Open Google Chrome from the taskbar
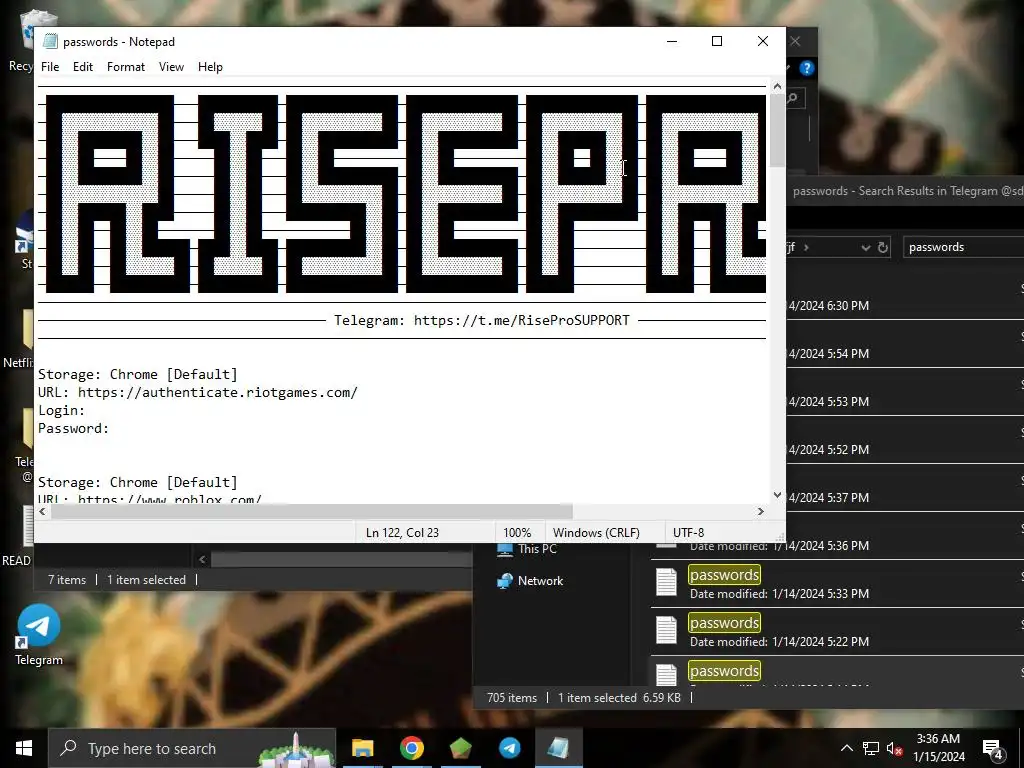 pyautogui.click(x=411, y=748)
